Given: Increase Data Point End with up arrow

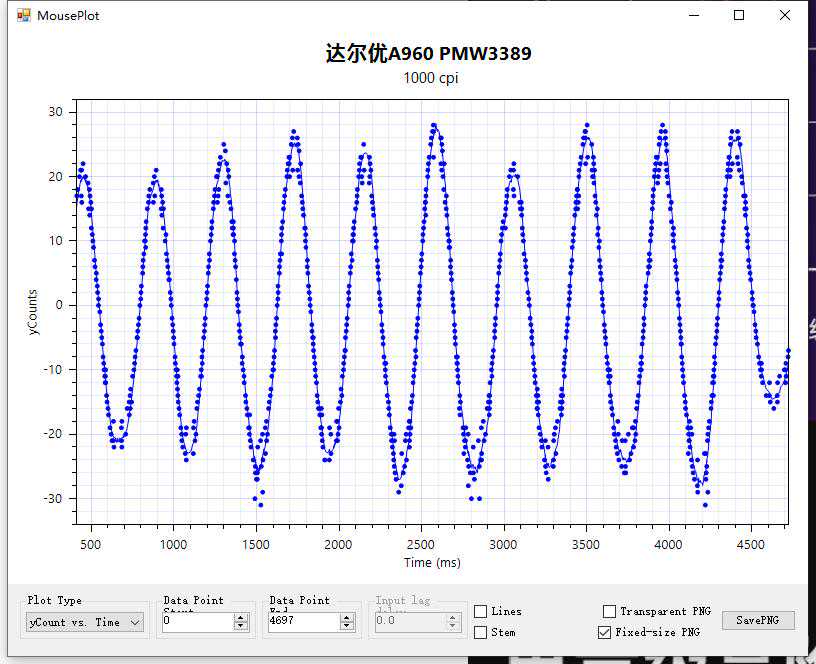Looking at the screenshot, I should (347, 617).
